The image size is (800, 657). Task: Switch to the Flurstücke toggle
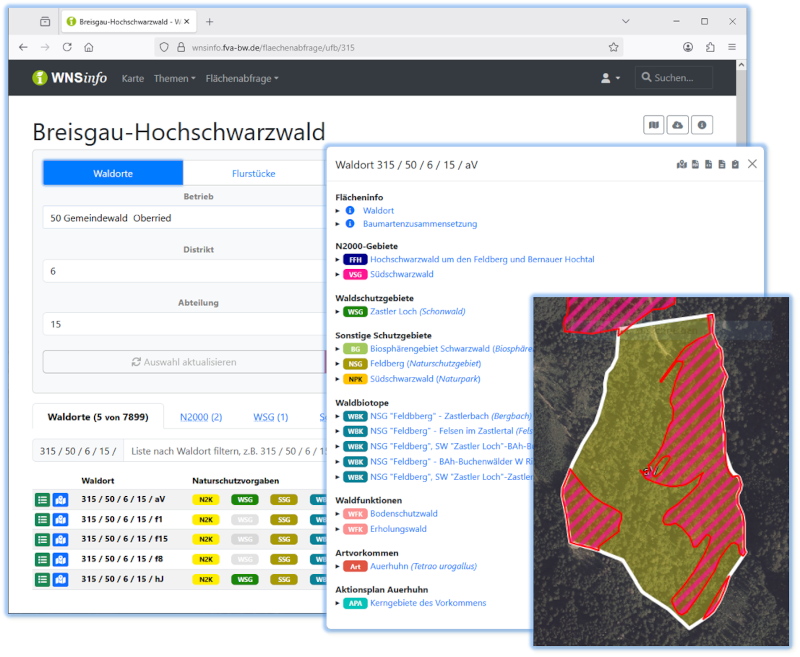(253, 173)
